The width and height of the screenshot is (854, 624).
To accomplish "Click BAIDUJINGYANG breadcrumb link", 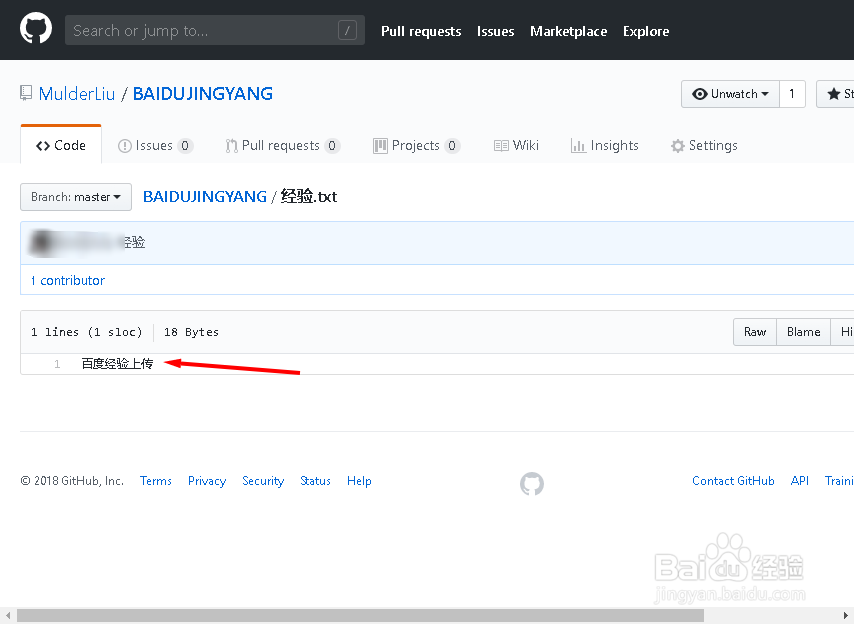I will (x=205, y=197).
